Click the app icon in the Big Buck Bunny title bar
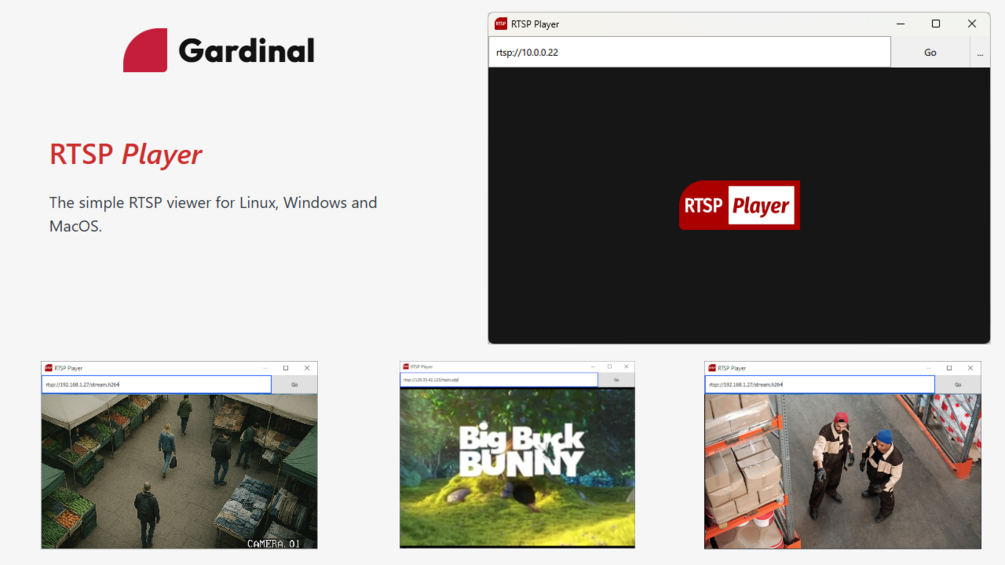The height and width of the screenshot is (565, 1005). pyautogui.click(x=406, y=366)
